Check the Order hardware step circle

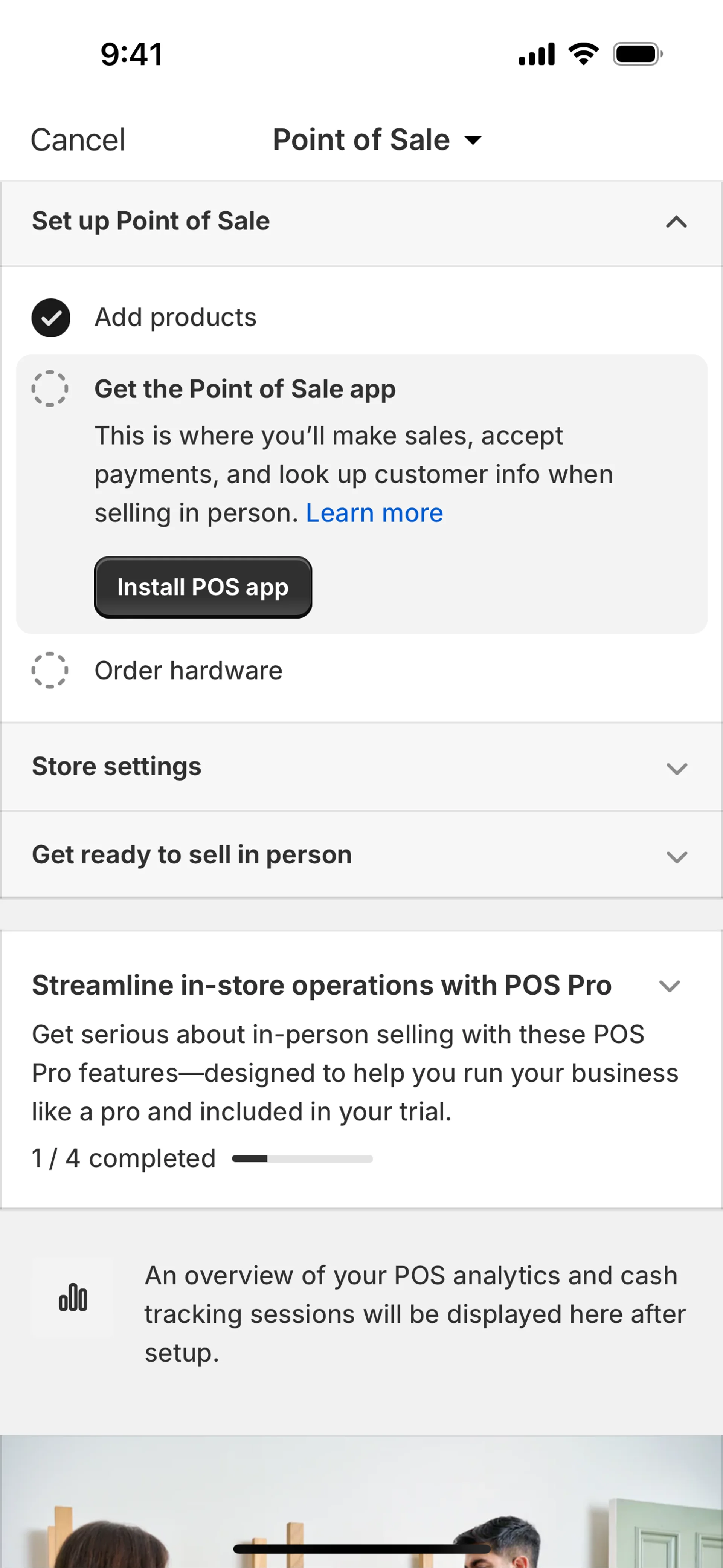pyautogui.click(x=50, y=670)
